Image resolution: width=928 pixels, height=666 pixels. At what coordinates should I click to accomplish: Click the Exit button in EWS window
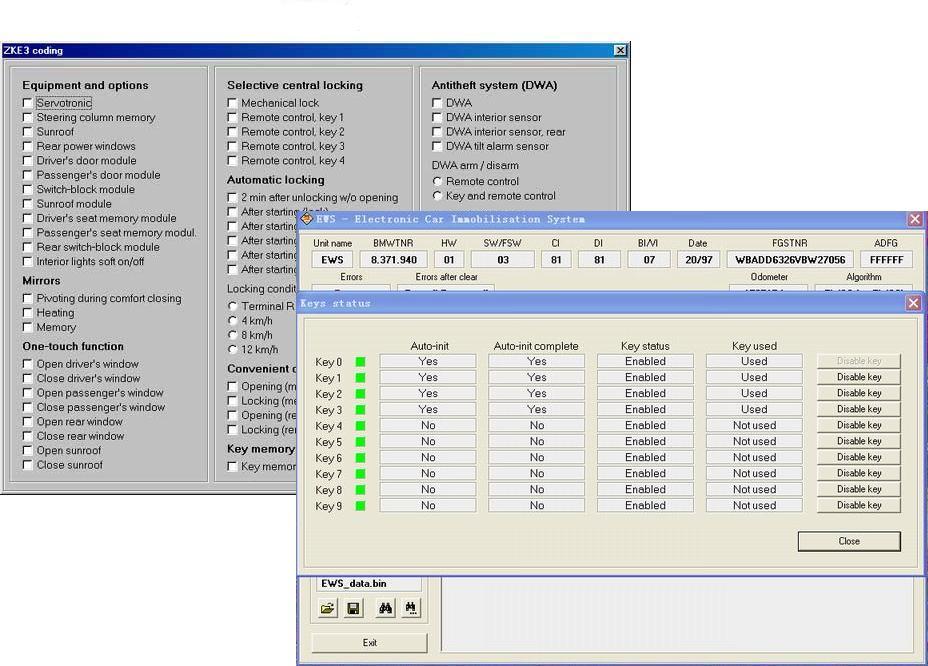tap(369, 642)
